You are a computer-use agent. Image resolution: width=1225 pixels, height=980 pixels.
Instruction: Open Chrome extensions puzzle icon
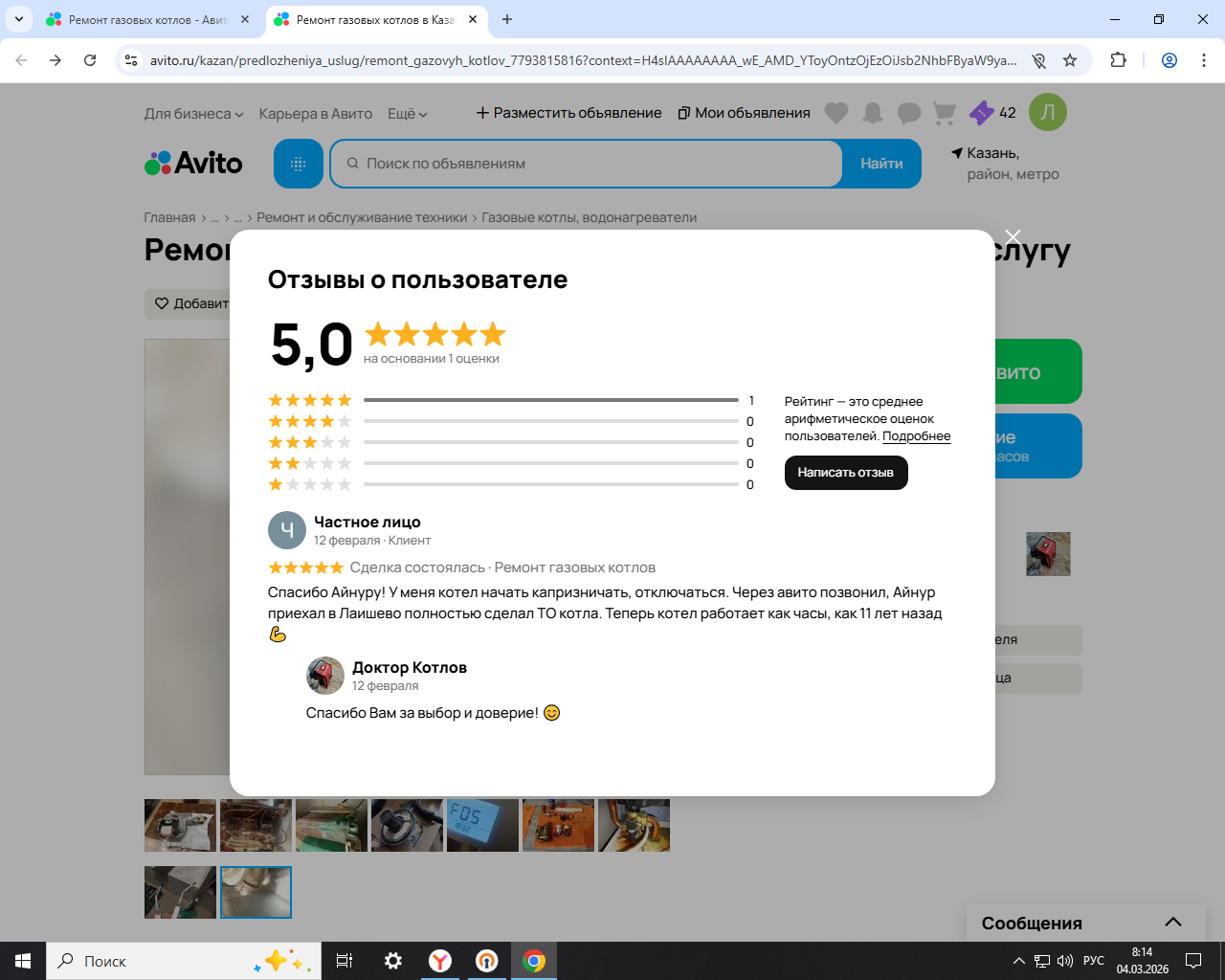click(1118, 60)
